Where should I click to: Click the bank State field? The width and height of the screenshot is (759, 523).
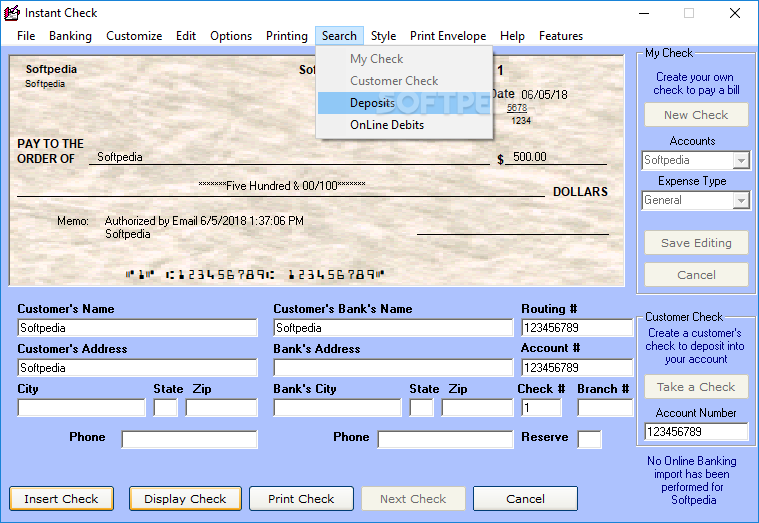pyautogui.click(x=421, y=408)
